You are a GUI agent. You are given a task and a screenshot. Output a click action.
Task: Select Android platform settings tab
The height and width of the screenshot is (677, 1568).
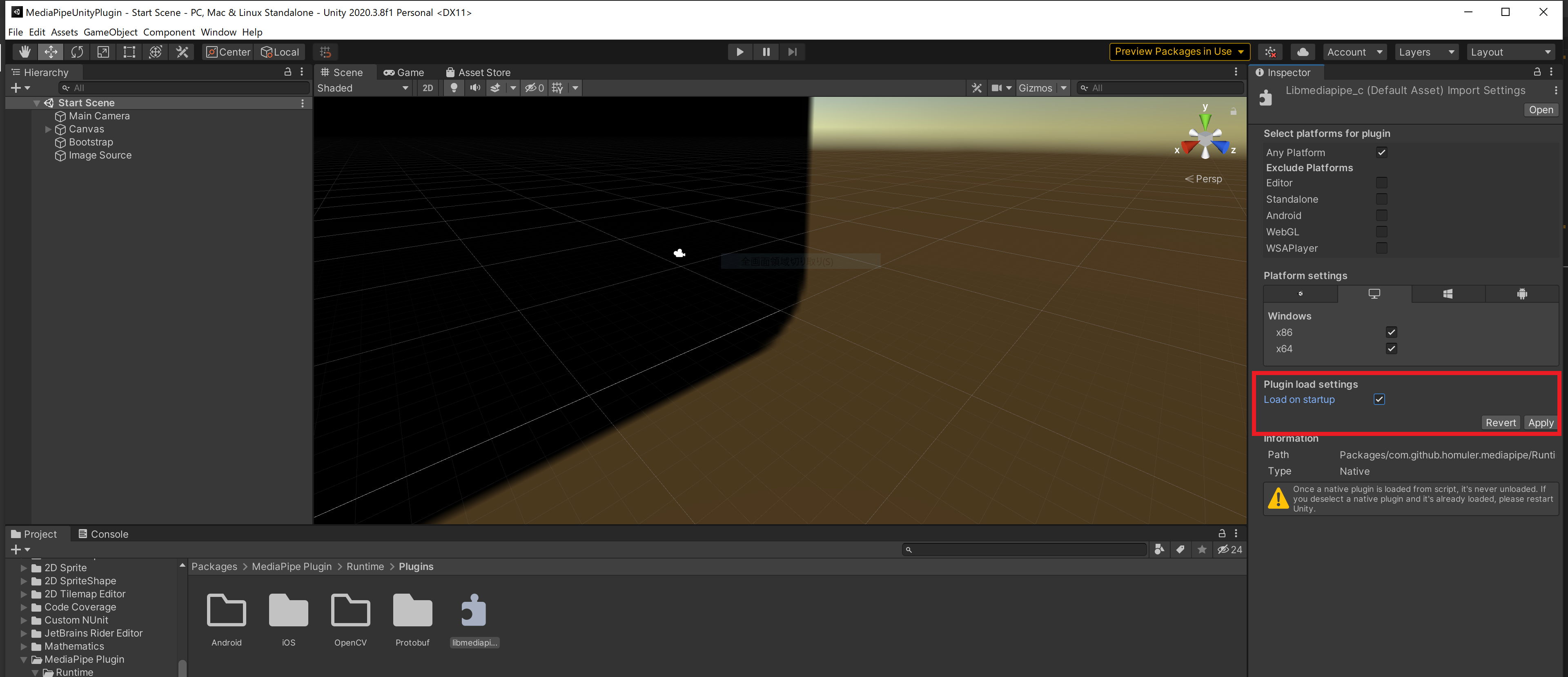[1522, 294]
